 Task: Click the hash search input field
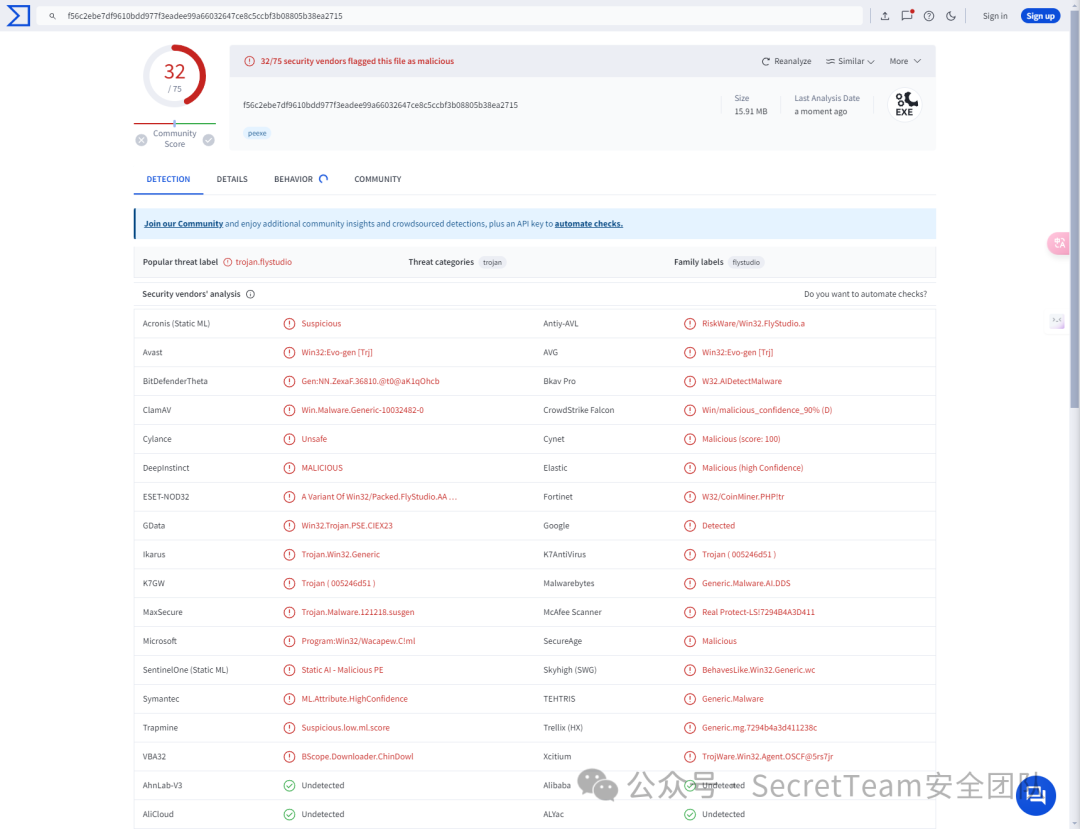(x=449, y=16)
